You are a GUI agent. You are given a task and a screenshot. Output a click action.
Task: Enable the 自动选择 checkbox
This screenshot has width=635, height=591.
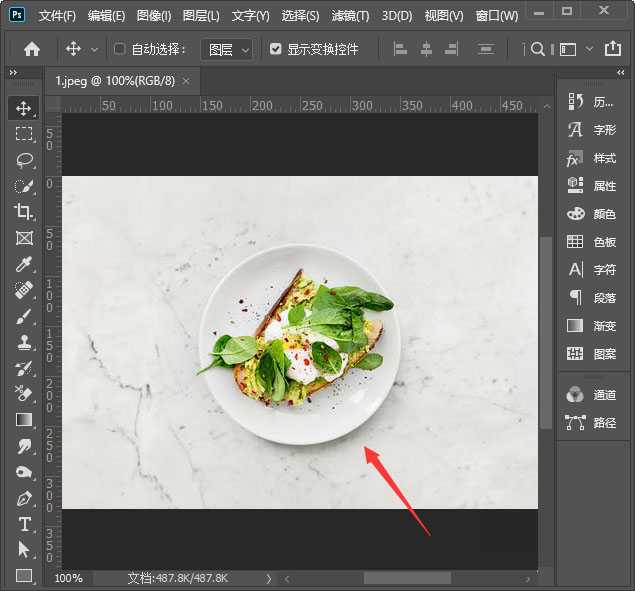pos(120,49)
